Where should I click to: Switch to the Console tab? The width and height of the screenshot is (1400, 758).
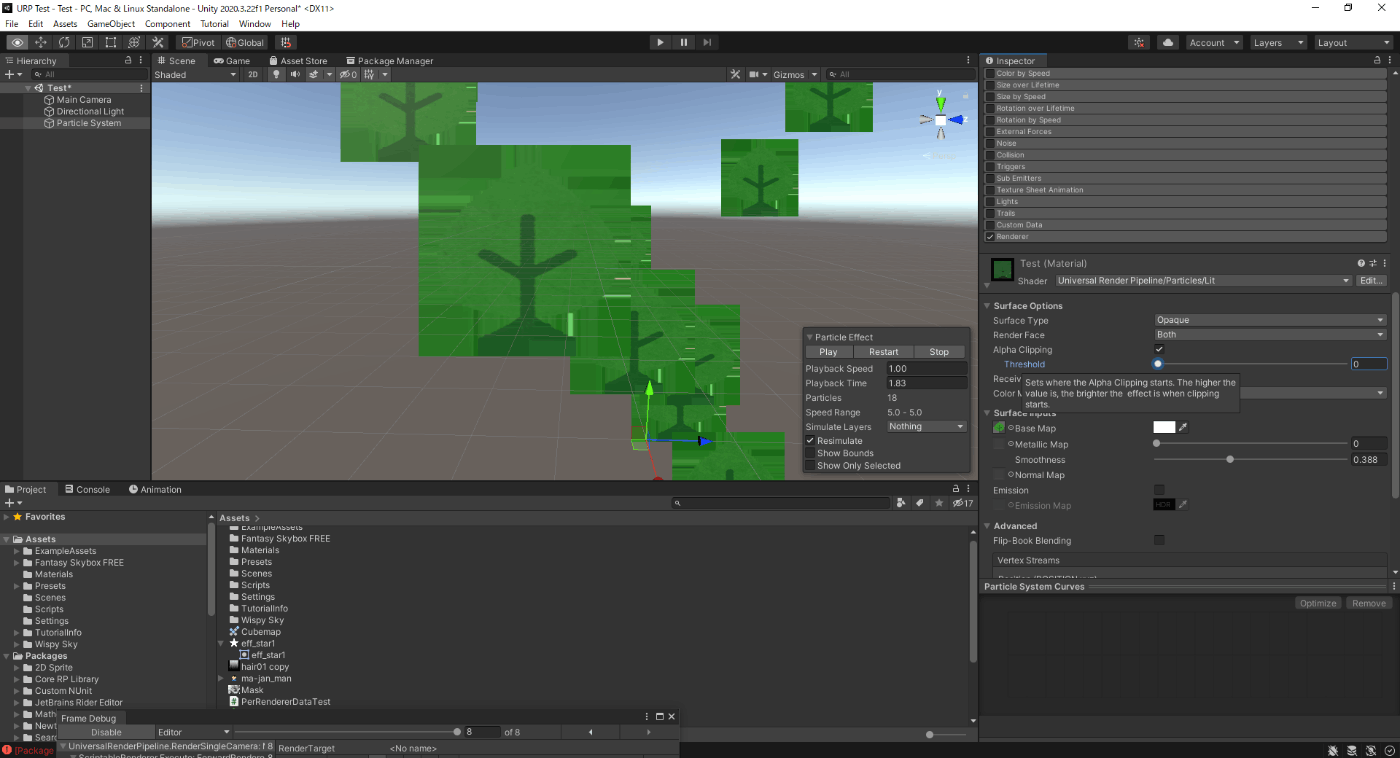tap(86, 490)
